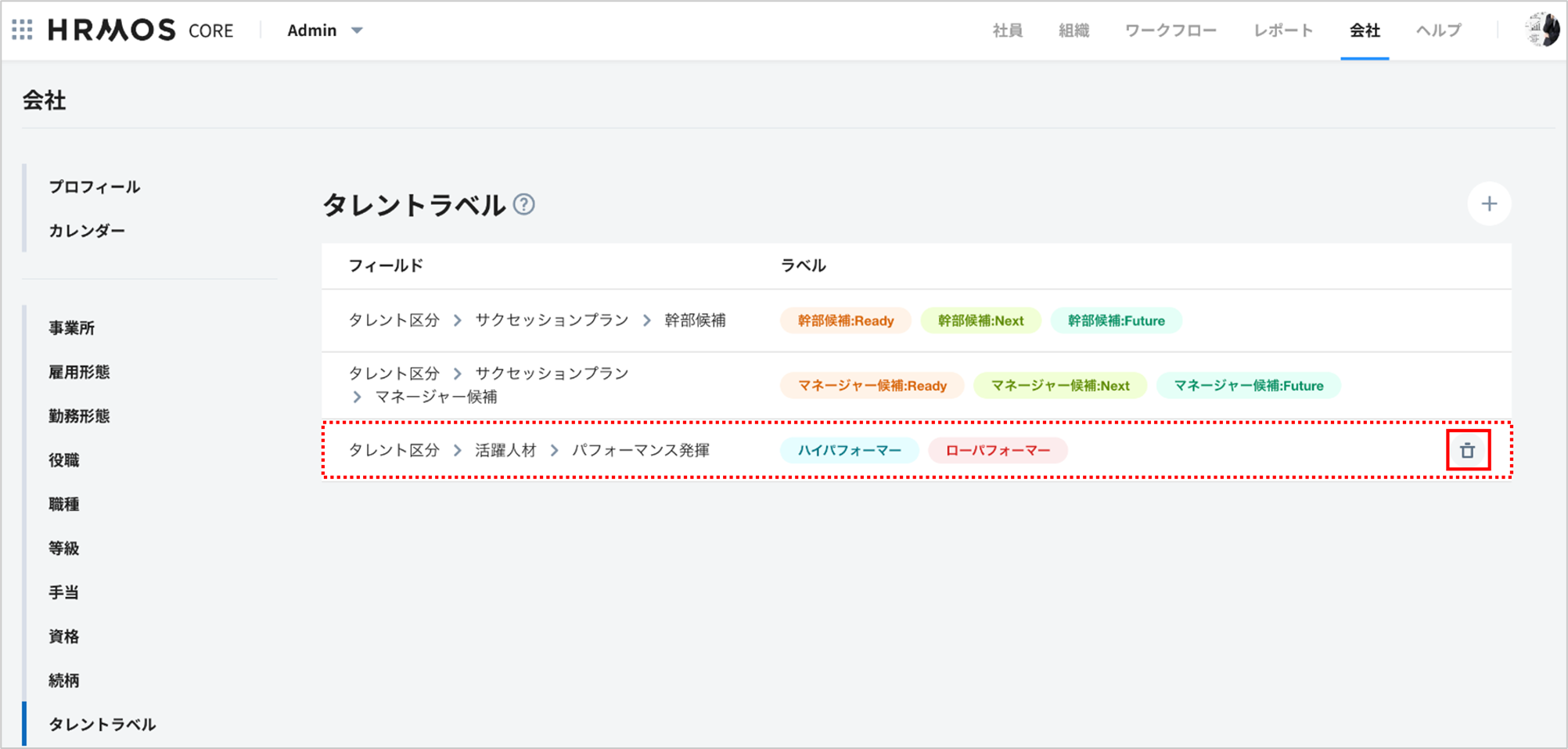This screenshot has height=749, width=1568.
Task: Expand the Admin dropdown arrow
Action: click(357, 31)
